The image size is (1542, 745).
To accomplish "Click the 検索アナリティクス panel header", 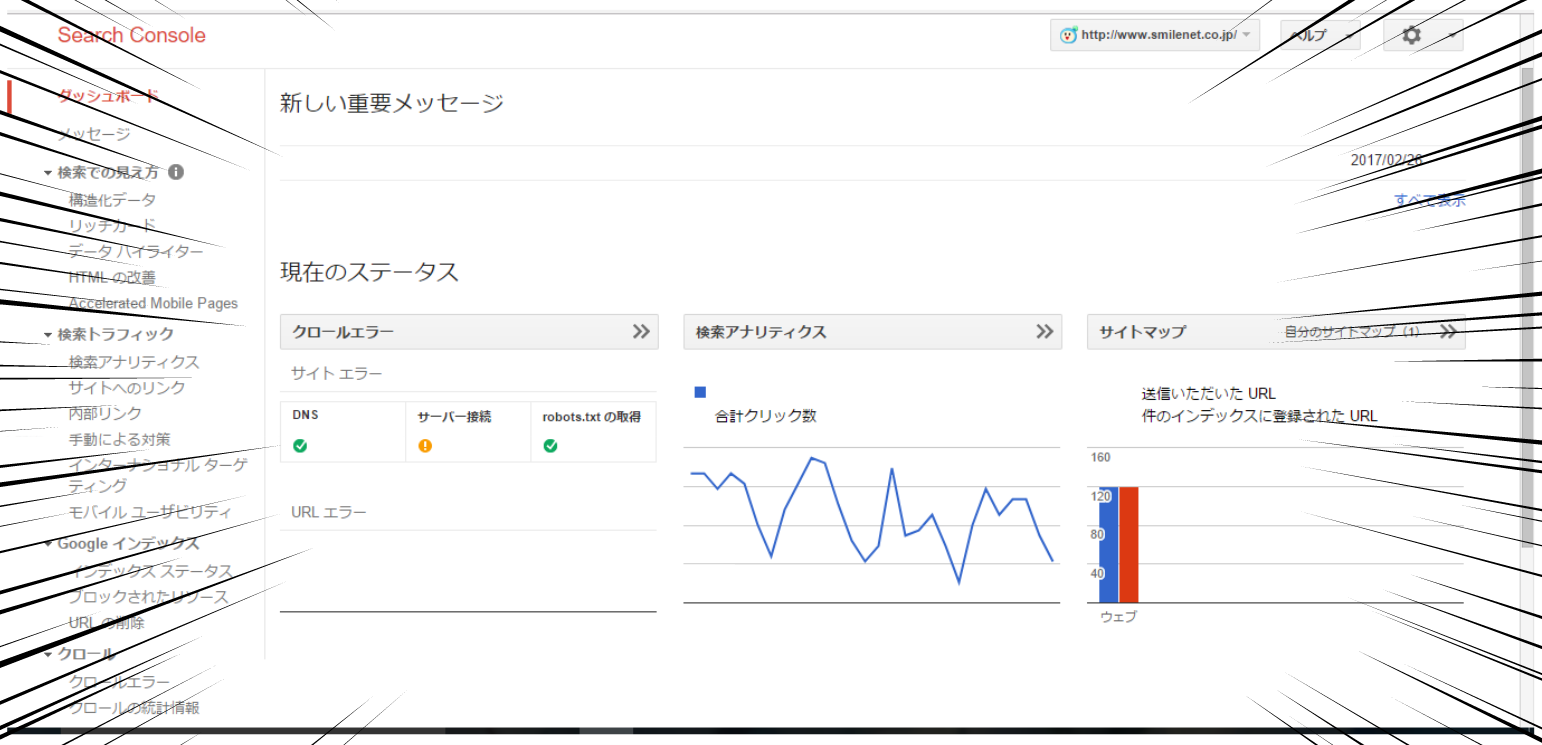I will click(872, 332).
